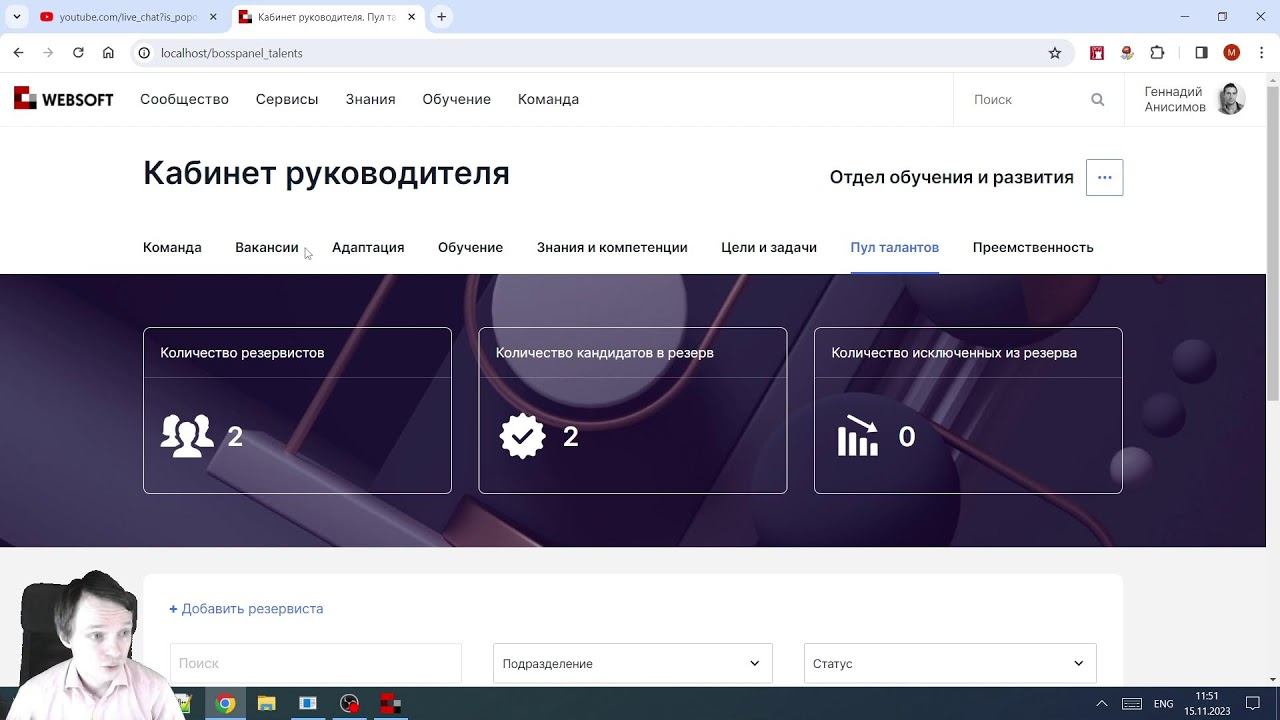Click the excluded declining chart icon
Viewport: 1280px width, 720px height.
coord(858,435)
